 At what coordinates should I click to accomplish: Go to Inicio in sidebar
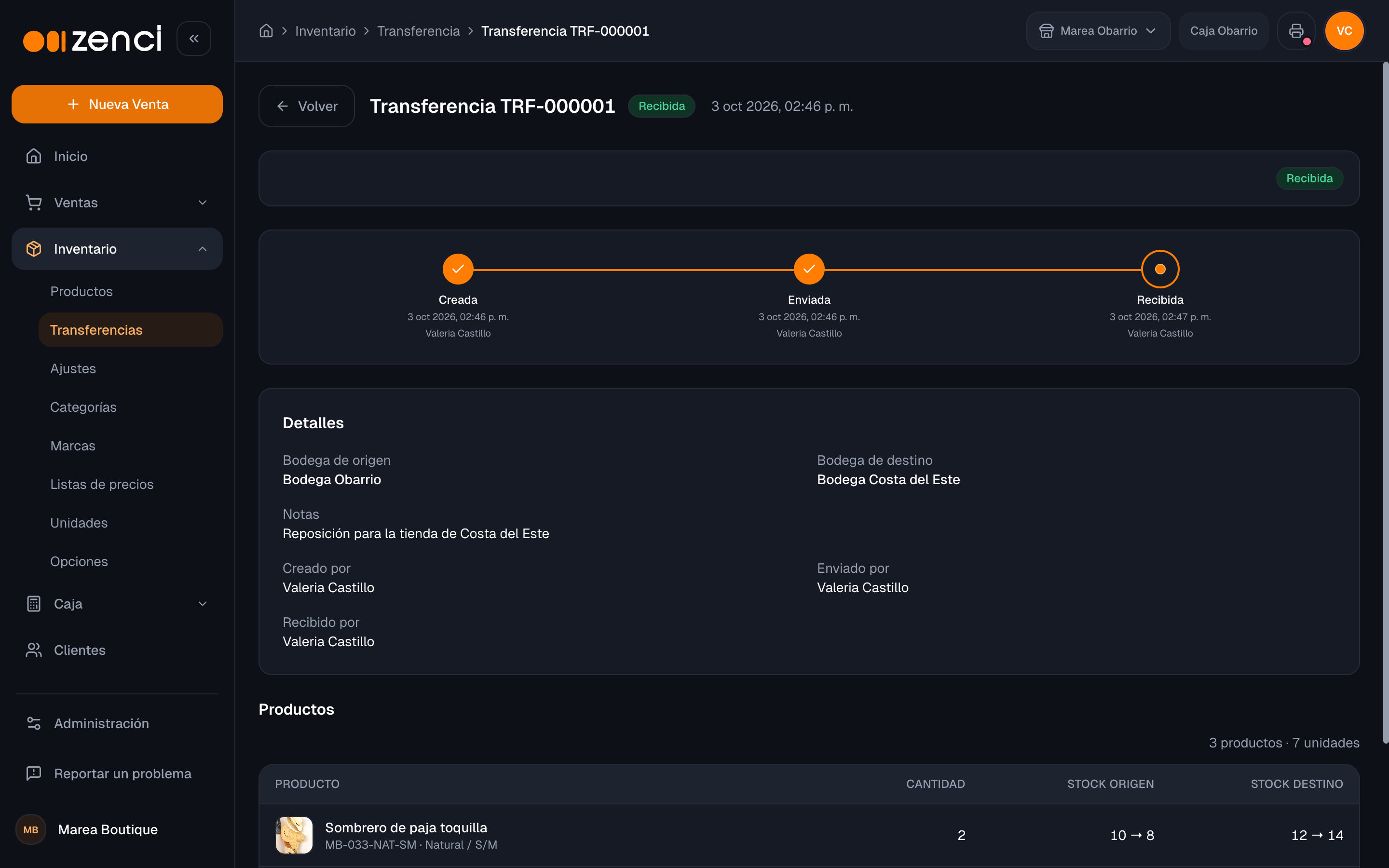click(117, 156)
